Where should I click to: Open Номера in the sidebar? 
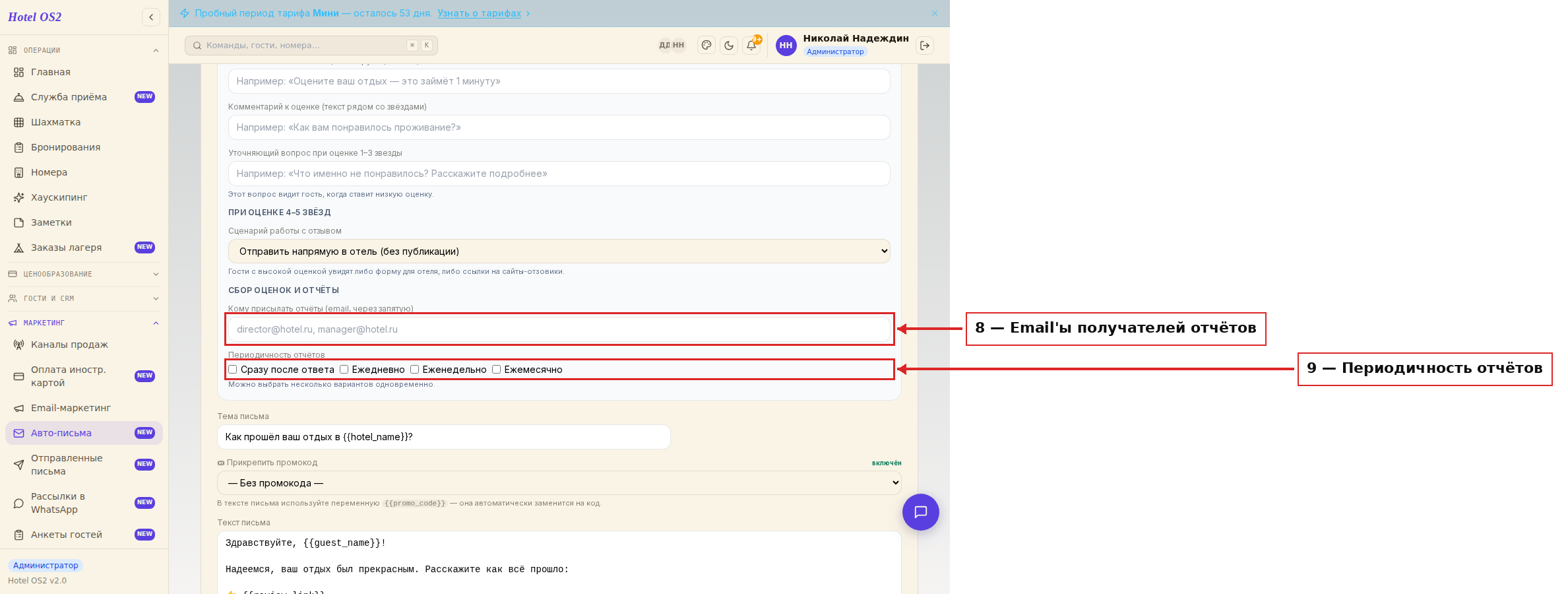84,172
